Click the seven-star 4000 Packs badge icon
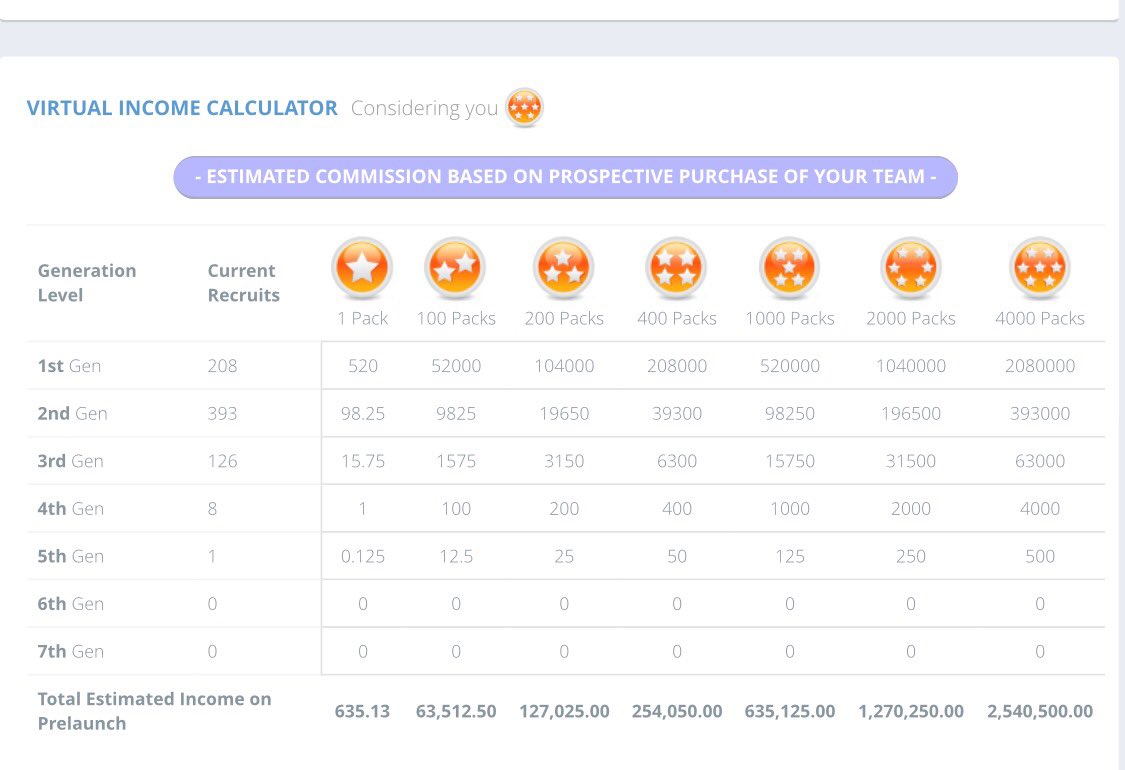 [x=1040, y=268]
